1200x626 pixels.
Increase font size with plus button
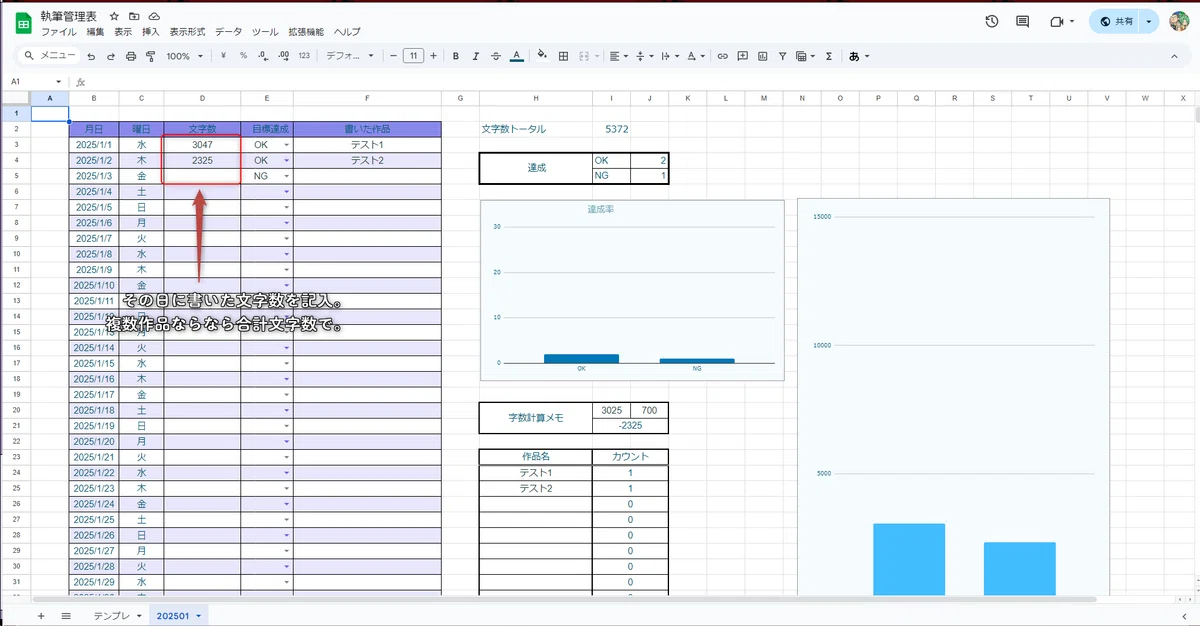433,56
